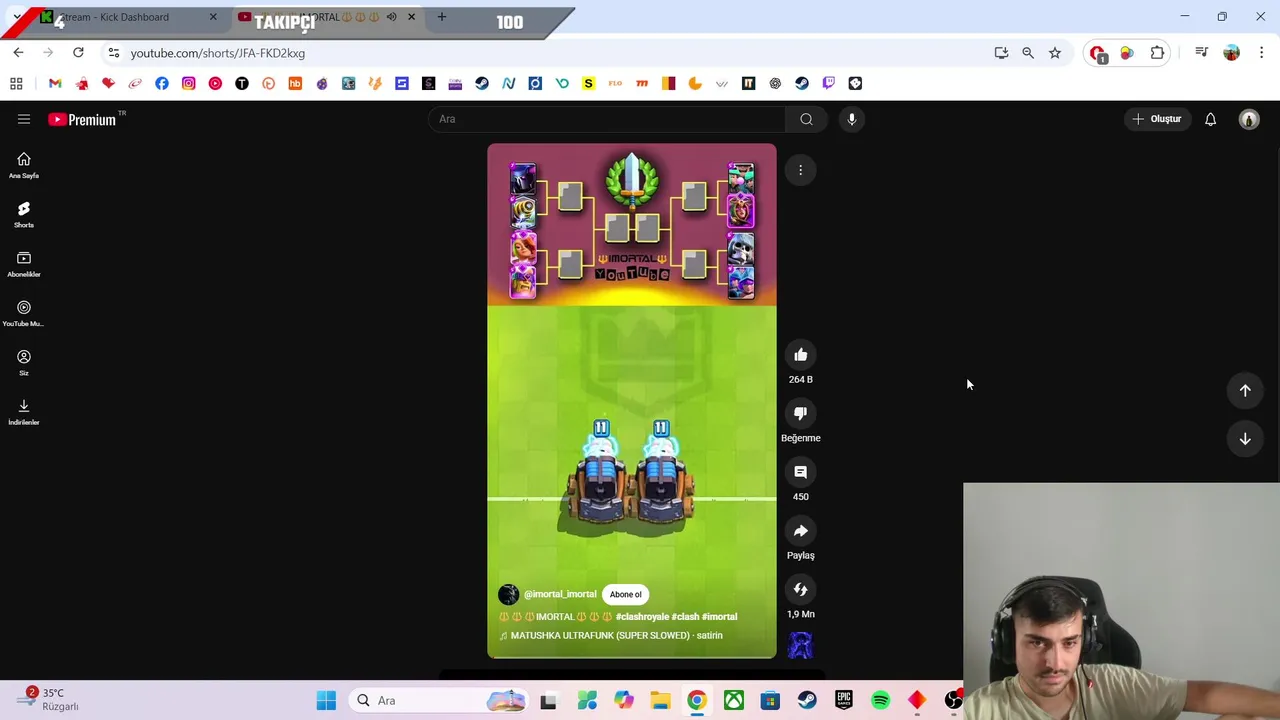
Task: Open the YouTube account avatar menu
Action: 1249,119
